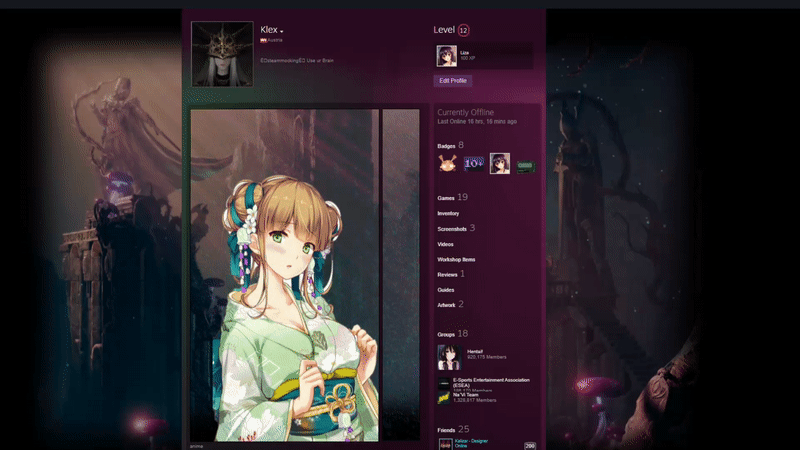Viewport: 800px width, 450px height.
Task: Open the green circuit board badge icon
Action: (526, 166)
